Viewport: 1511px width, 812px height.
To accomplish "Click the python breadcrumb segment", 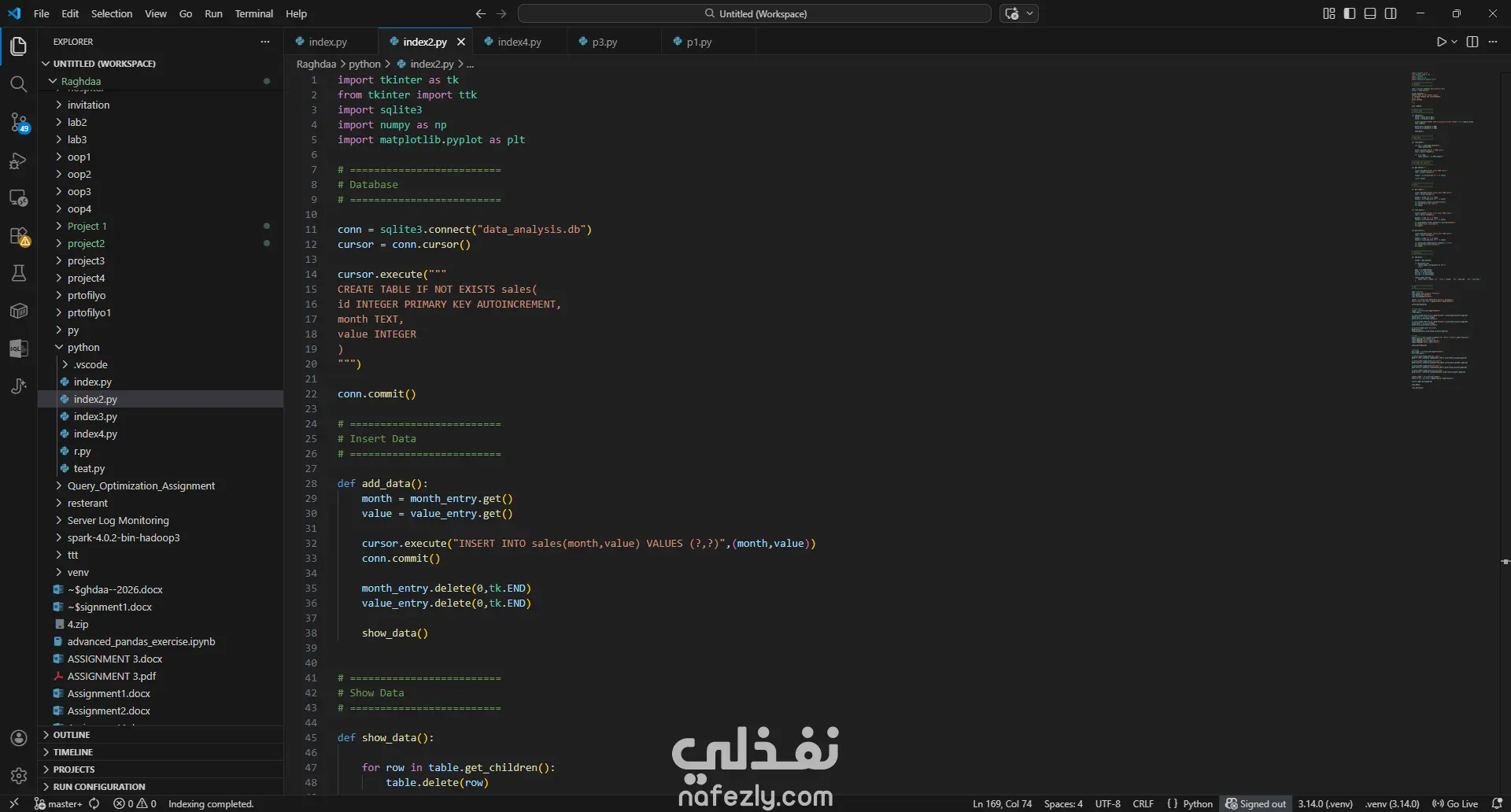I will point(364,64).
